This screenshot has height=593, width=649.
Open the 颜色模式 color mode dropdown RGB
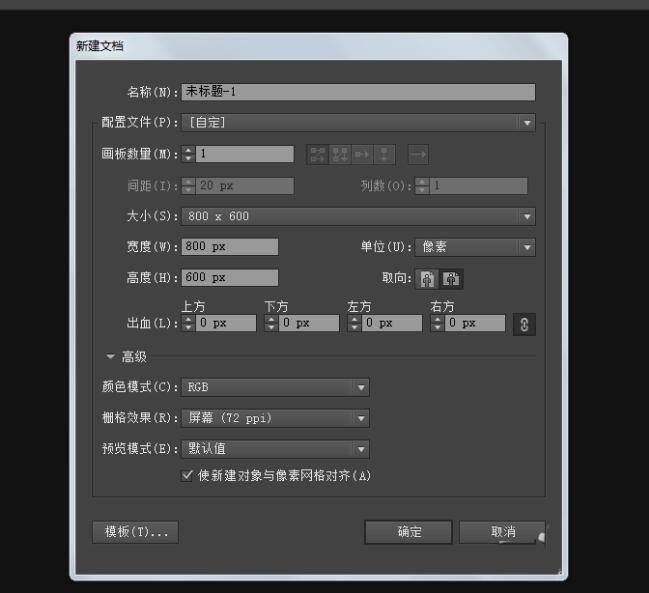coord(275,388)
